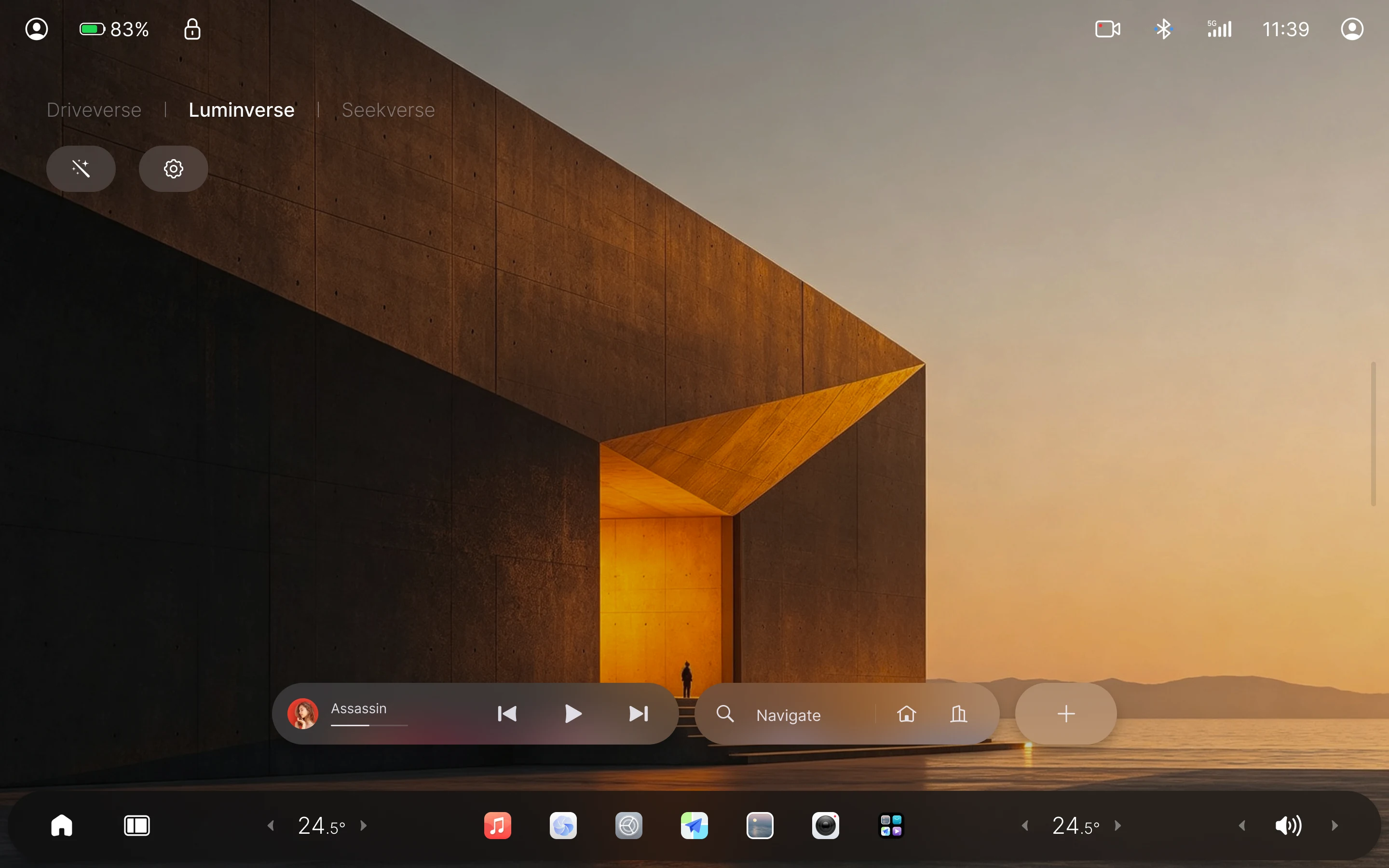Image resolution: width=1389 pixels, height=868 pixels.
Task: Decrease the right temperature with left arrow
Action: click(x=1025, y=826)
